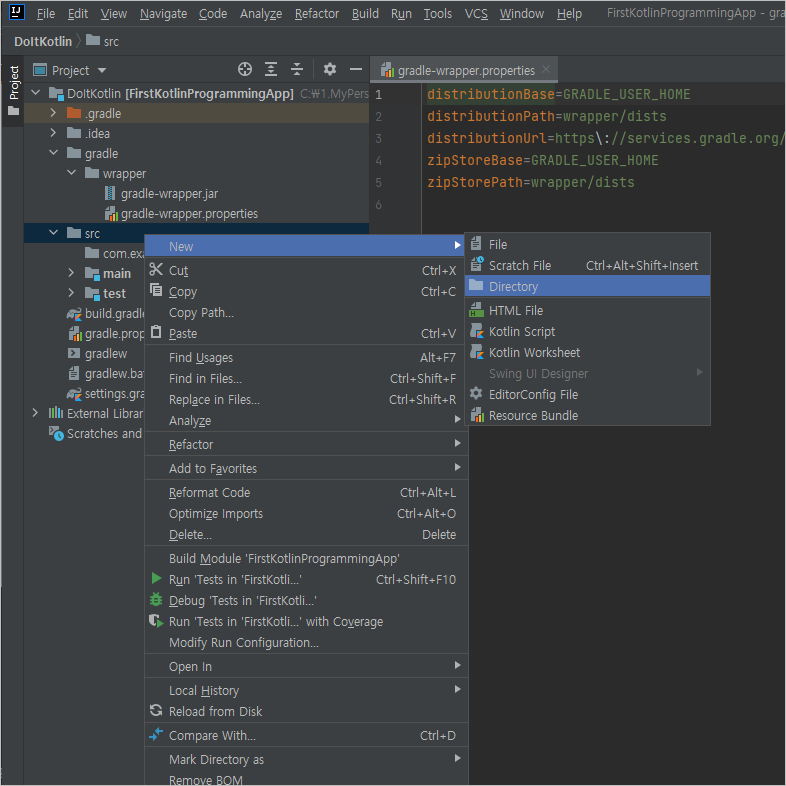
Task: Click the File icon in New submenu
Action: [476, 244]
